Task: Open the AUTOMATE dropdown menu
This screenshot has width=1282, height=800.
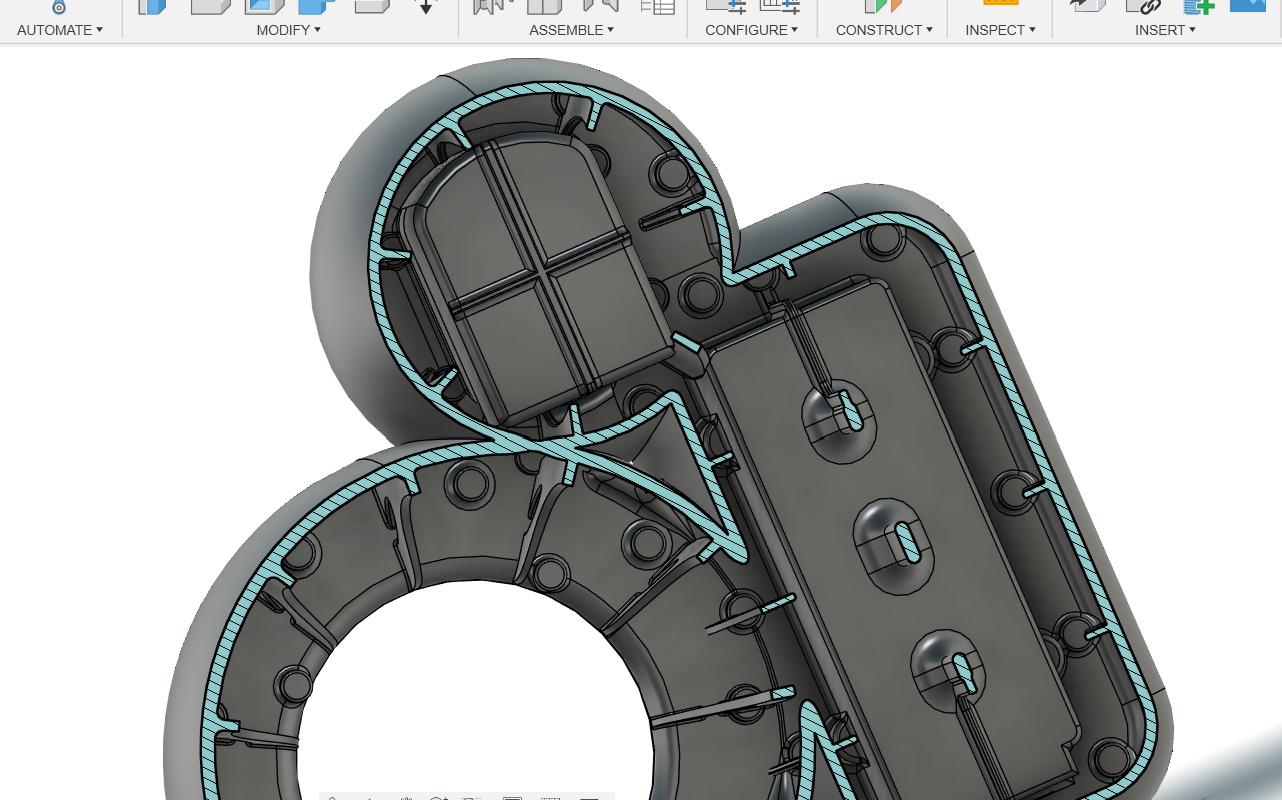Action: point(60,30)
